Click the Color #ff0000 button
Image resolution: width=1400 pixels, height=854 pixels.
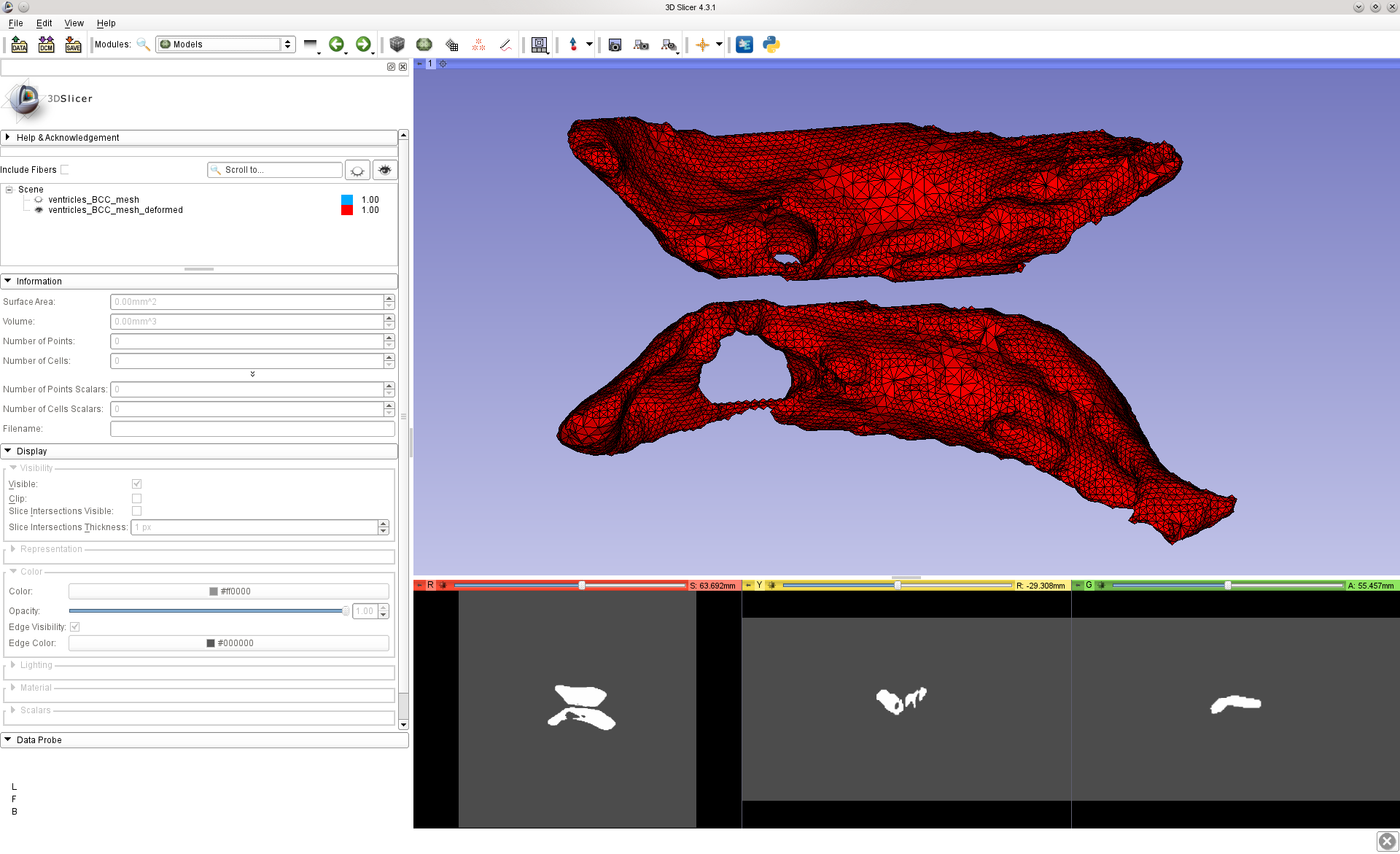tap(229, 591)
